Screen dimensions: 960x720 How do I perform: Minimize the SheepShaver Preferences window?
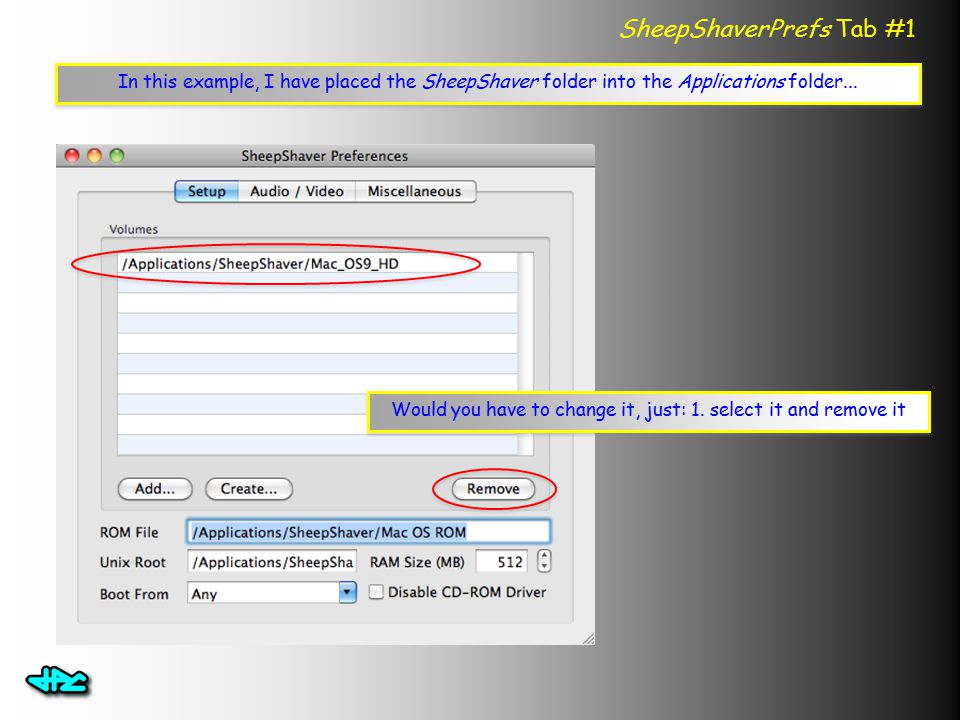[94, 156]
